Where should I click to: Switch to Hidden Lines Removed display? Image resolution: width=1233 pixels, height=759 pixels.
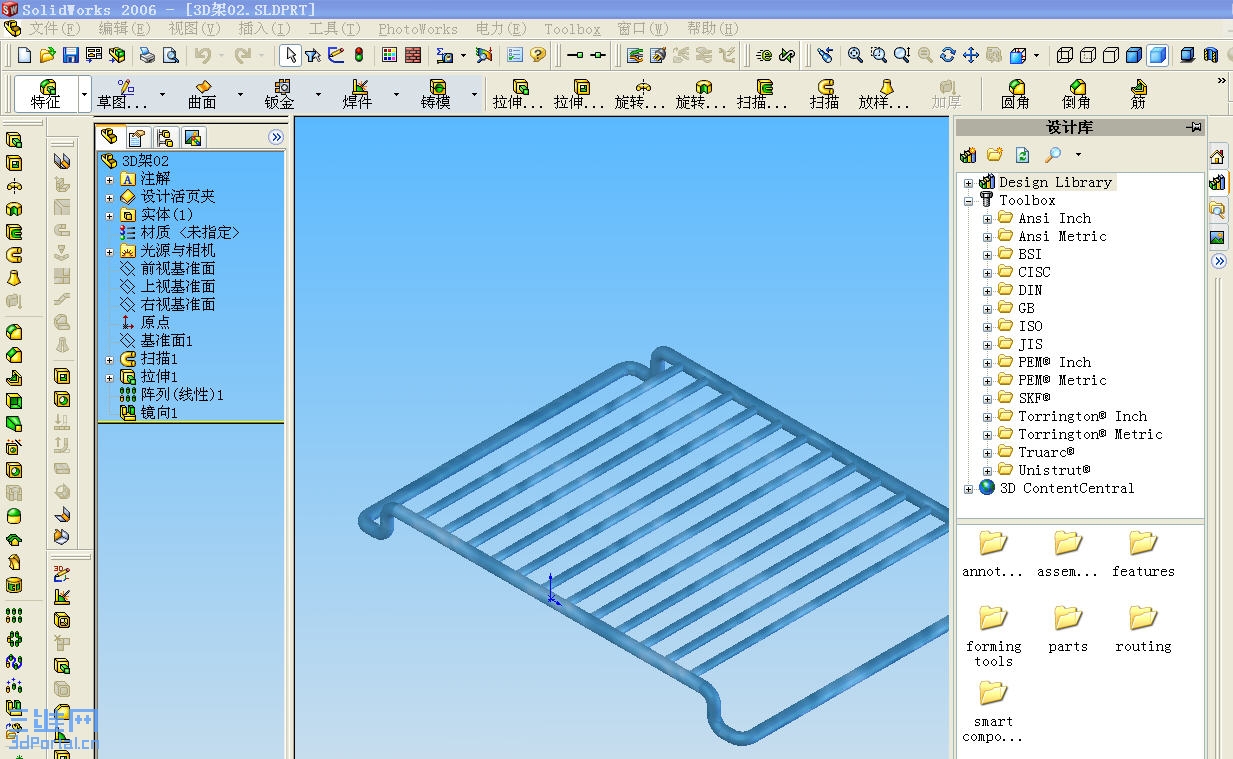pyautogui.click(x=1112, y=55)
